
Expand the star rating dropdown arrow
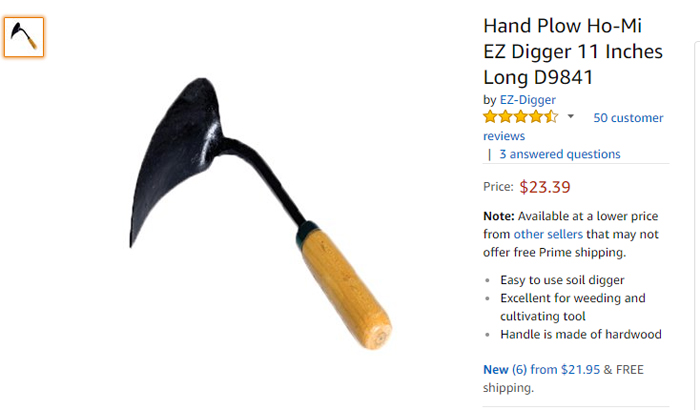571,117
